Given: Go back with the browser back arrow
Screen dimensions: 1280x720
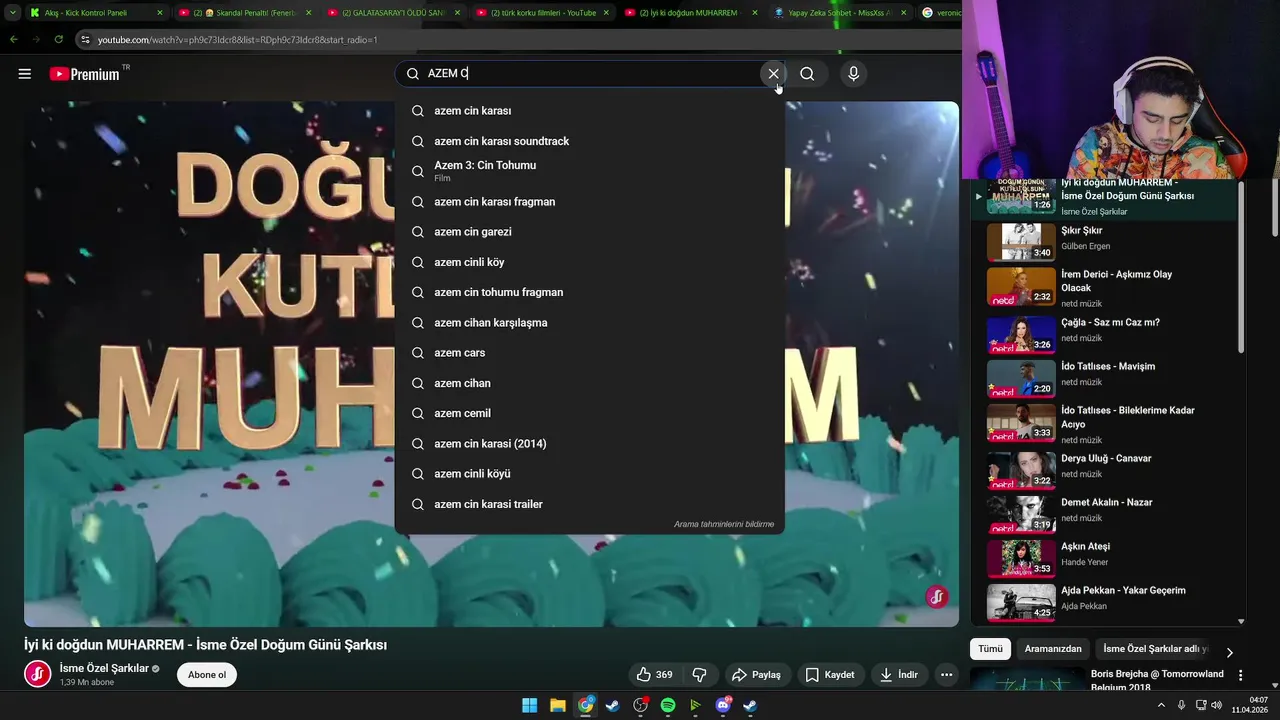Looking at the screenshot, I should pos(14,40).
